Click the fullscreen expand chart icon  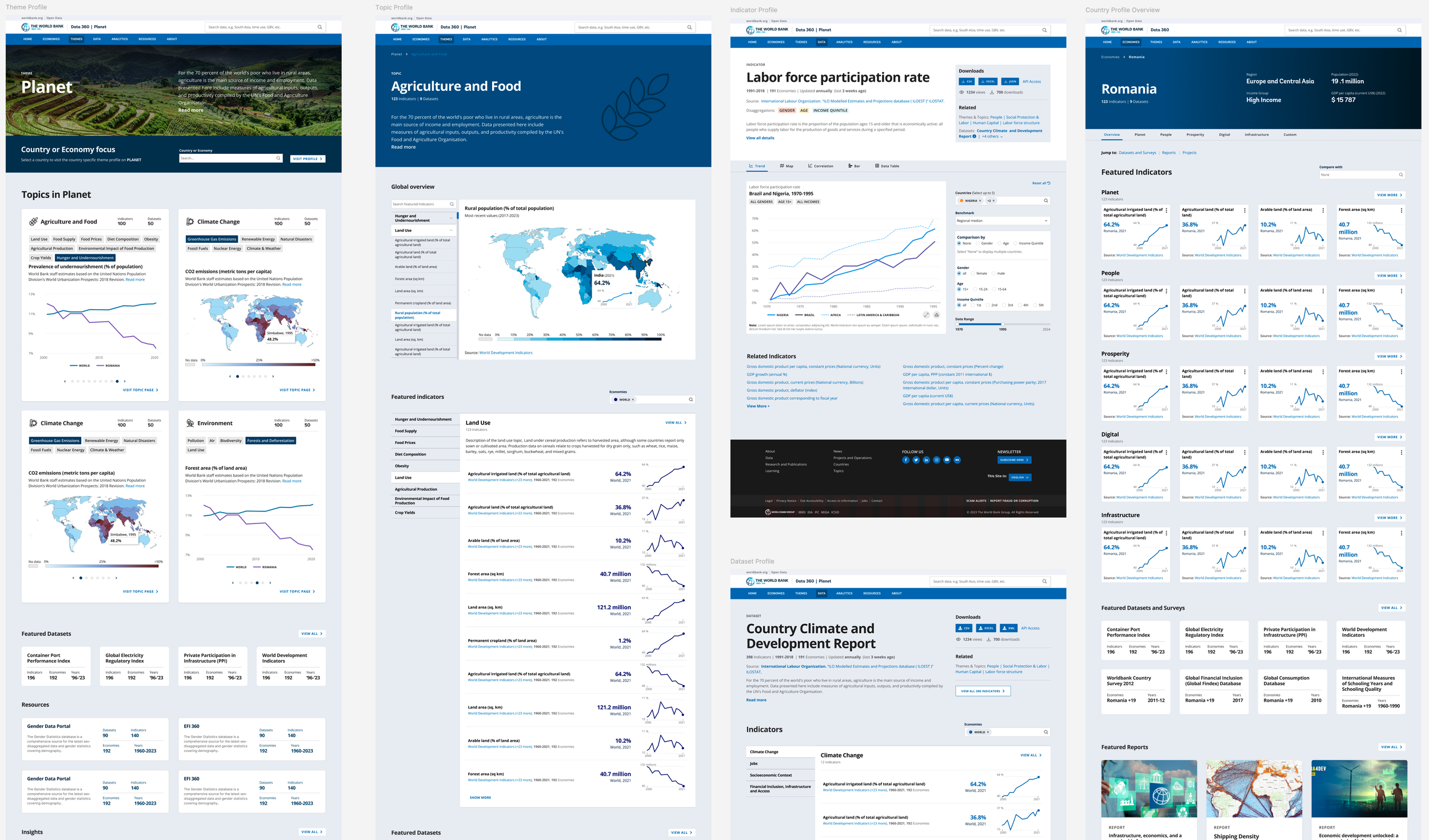click(926, 315)
